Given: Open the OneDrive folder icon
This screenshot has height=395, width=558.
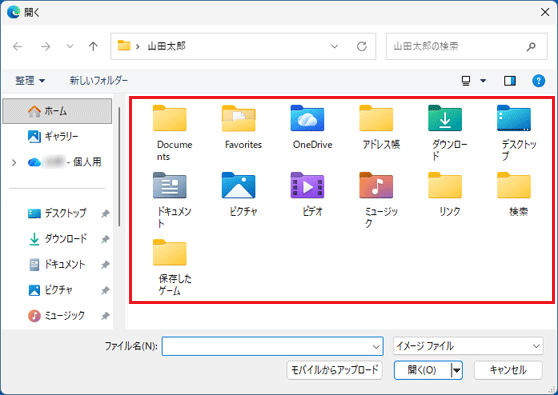Looking at the screenshot, I should point(307,118).
